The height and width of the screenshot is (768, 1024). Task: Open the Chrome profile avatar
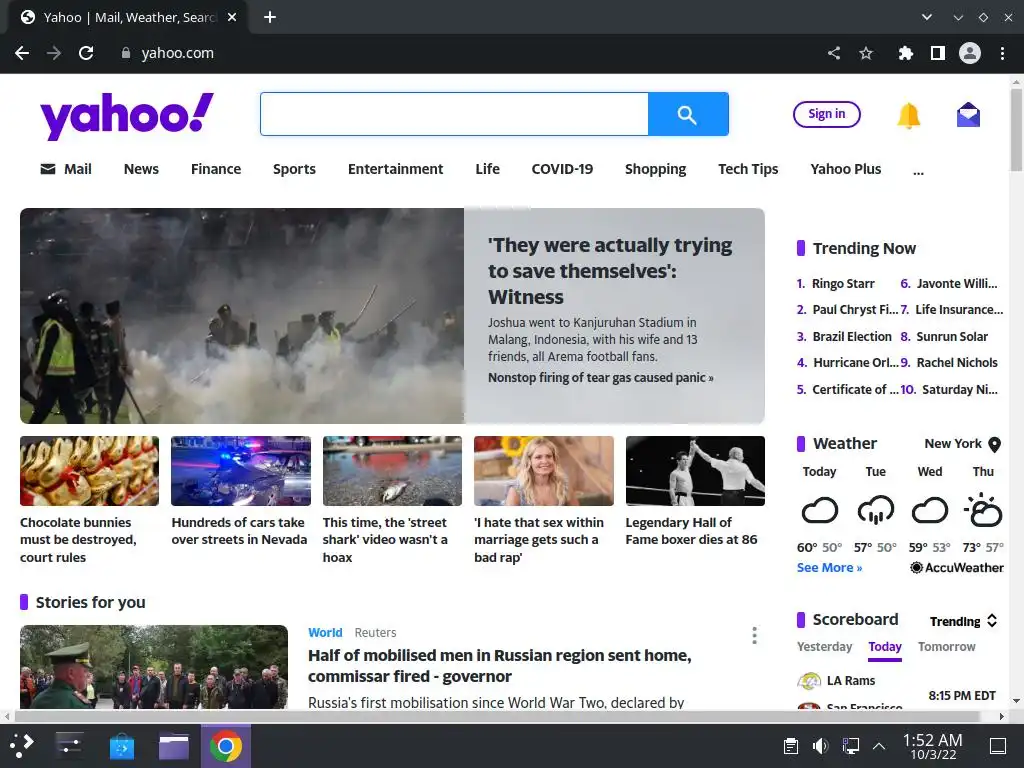970,53
